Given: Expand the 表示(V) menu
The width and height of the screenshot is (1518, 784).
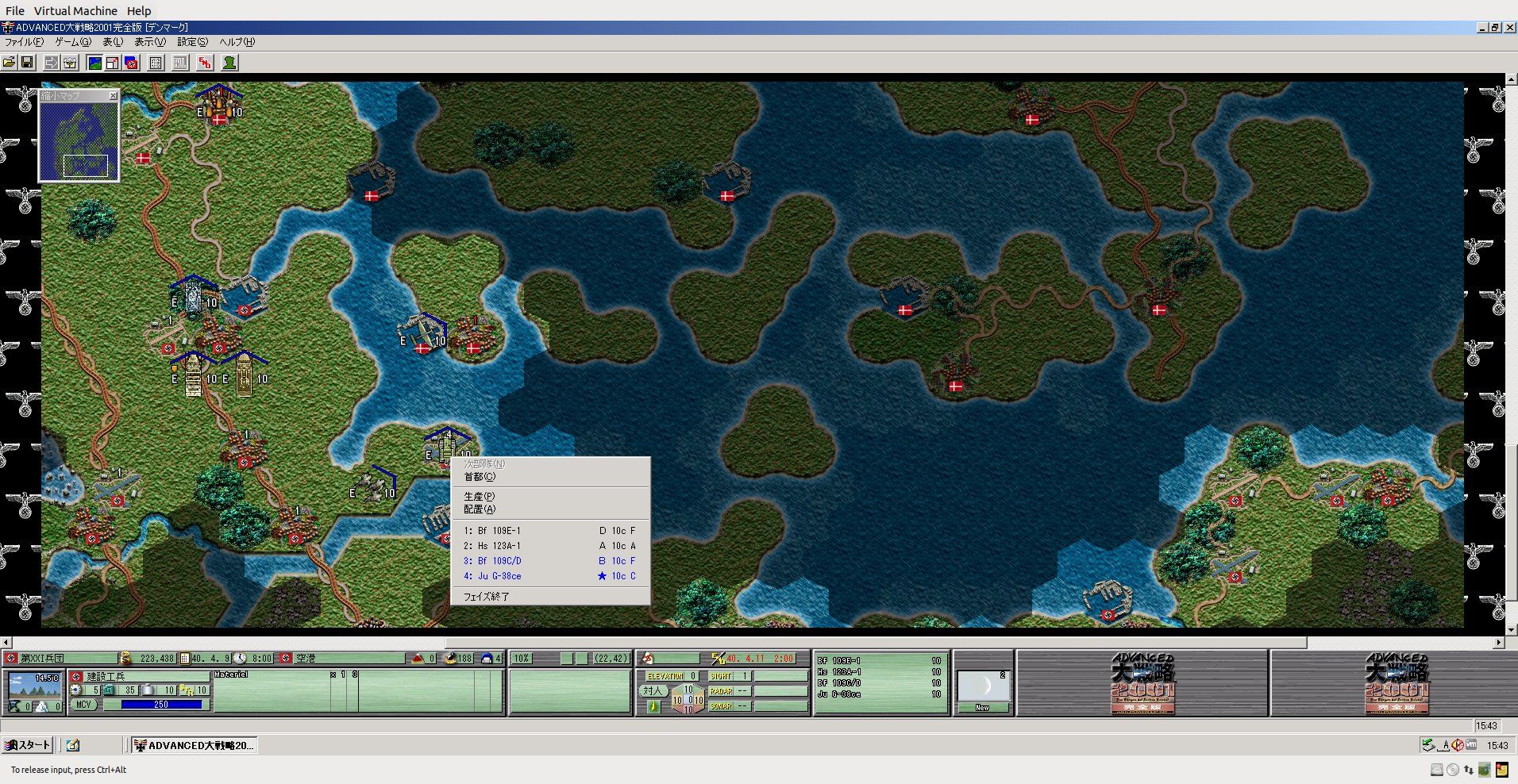Looking at the screenshot, I should (149, 42).
